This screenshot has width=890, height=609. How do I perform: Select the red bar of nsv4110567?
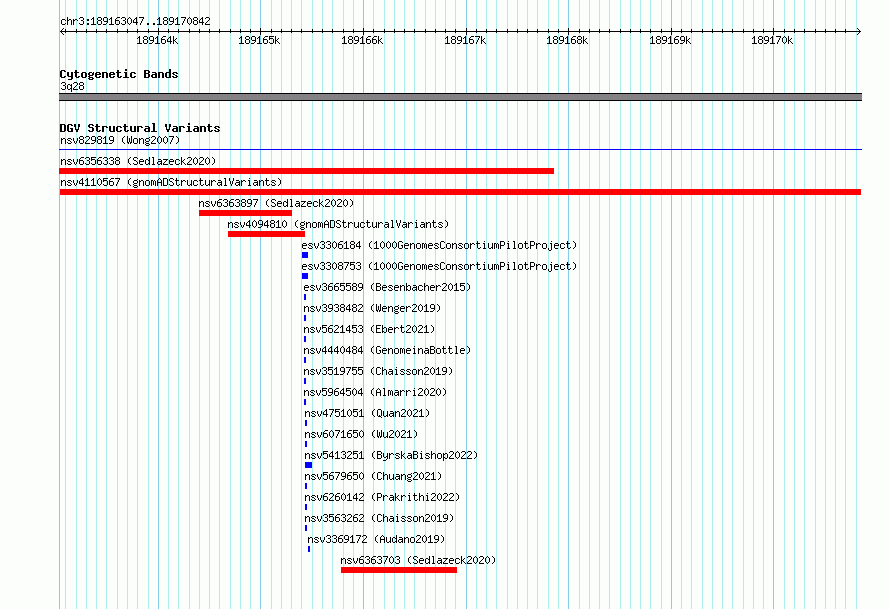[460, 192]
